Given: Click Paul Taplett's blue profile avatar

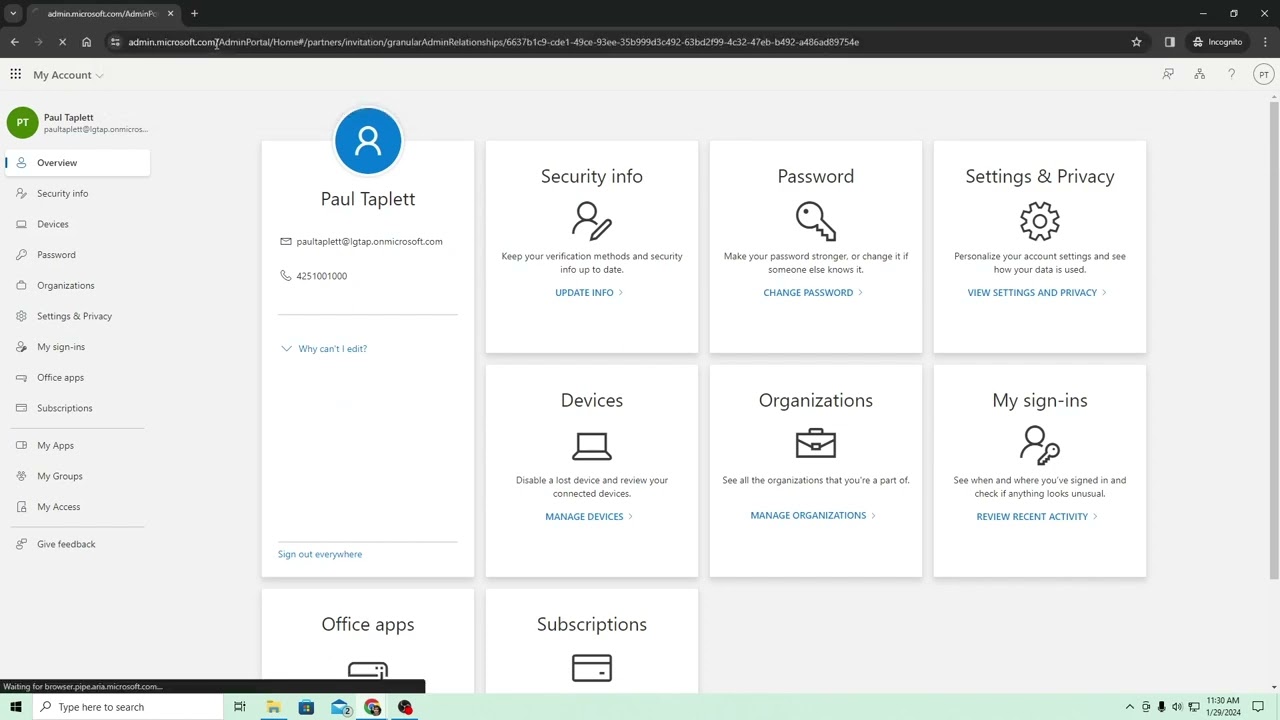Looking at the screenshot, I should click(x=368, y=141).
